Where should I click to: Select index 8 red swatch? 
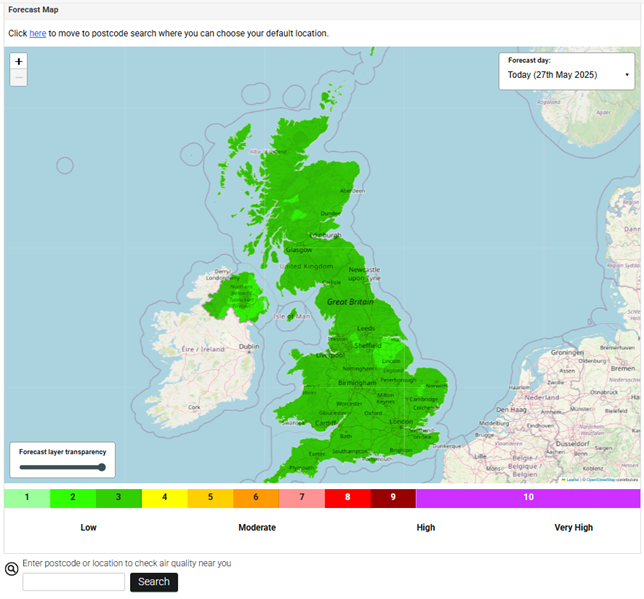pyautogui.click(x=347, y=498)
